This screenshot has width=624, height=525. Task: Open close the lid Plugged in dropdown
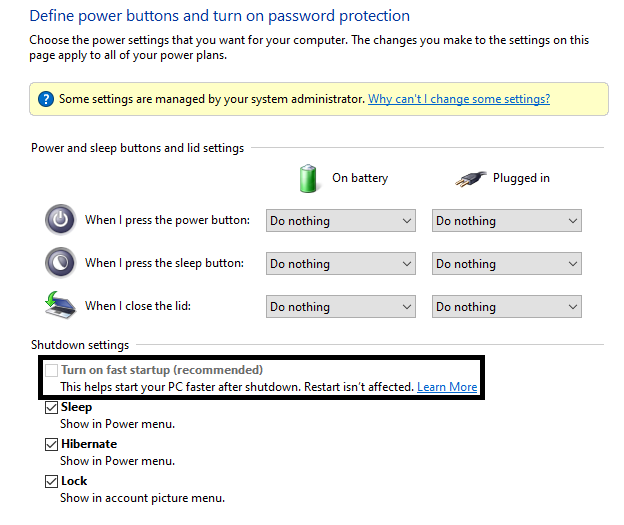[507, 306]
